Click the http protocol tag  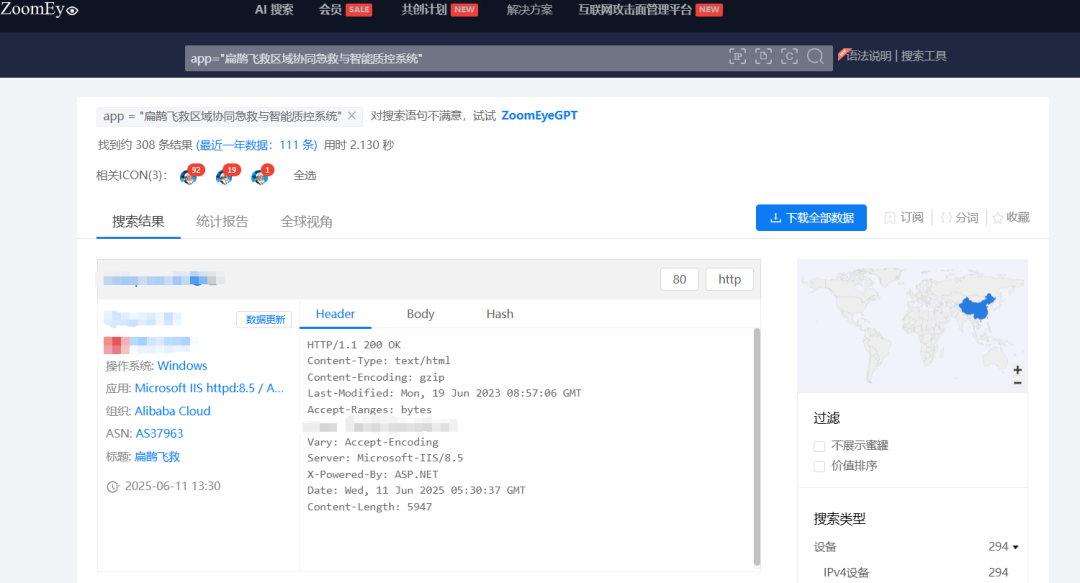pyautogui.click(x=729, y=279)
